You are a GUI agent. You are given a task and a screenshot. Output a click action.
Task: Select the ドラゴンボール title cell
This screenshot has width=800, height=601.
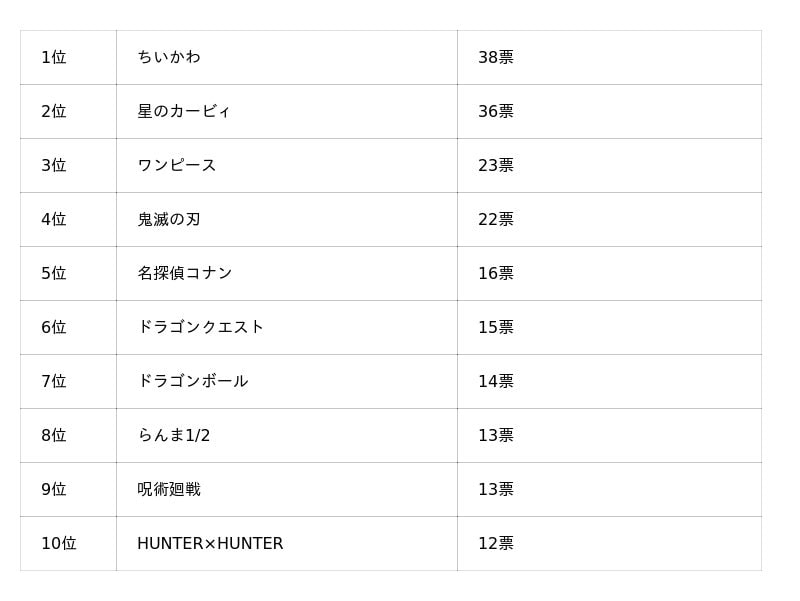193,382
